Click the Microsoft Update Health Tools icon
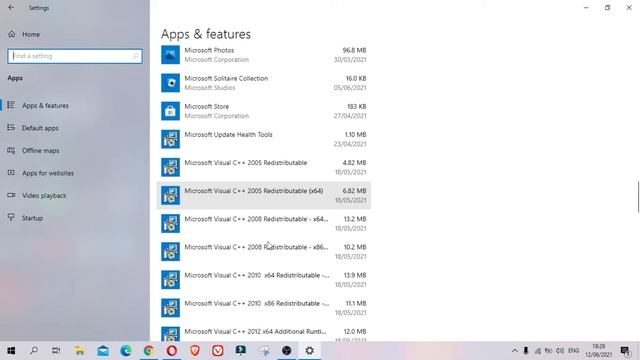 (x=170, y=139)
